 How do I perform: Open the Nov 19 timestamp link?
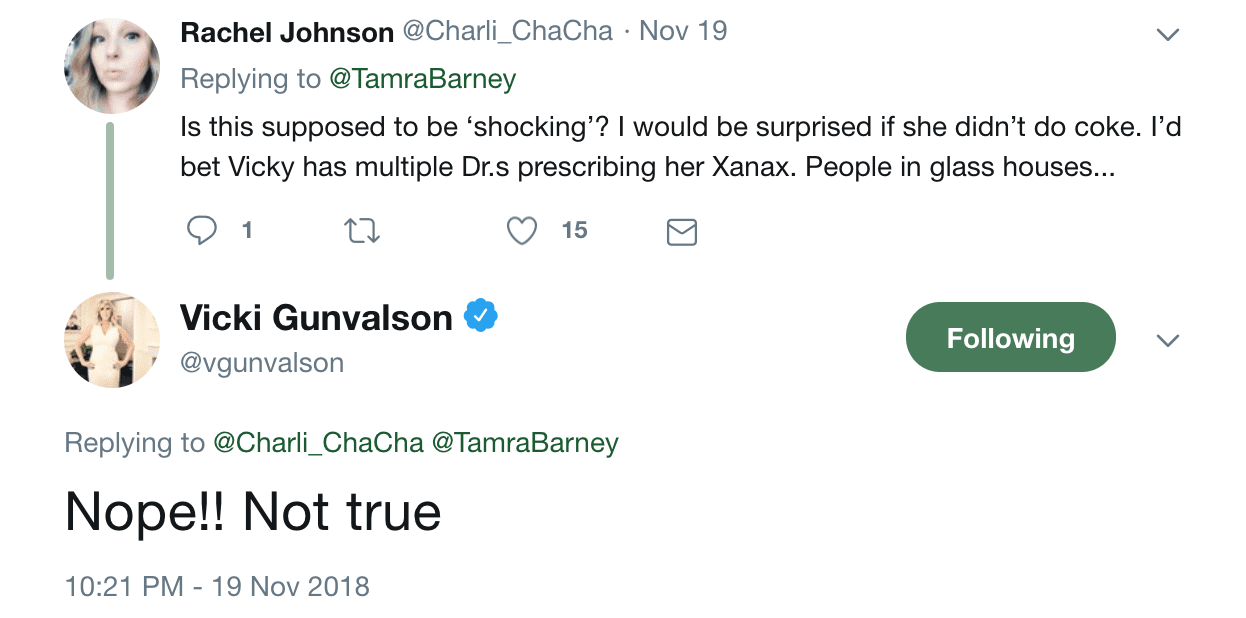coord(683,31)
